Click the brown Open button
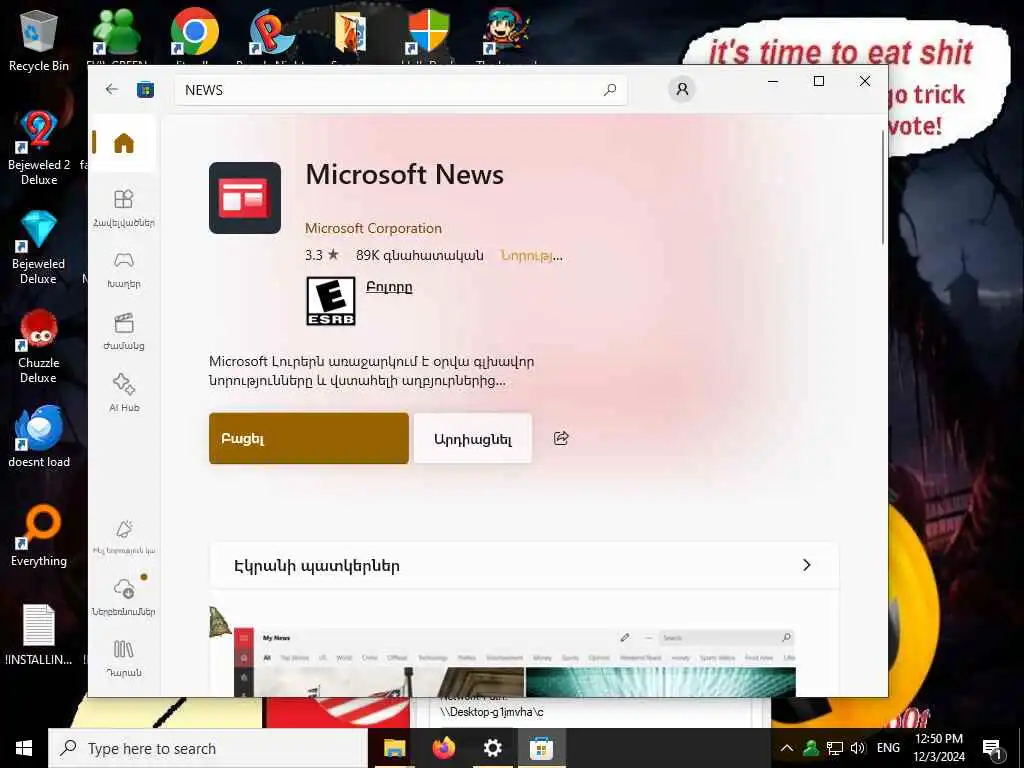The image size is (1024, 768). (309, 438)
